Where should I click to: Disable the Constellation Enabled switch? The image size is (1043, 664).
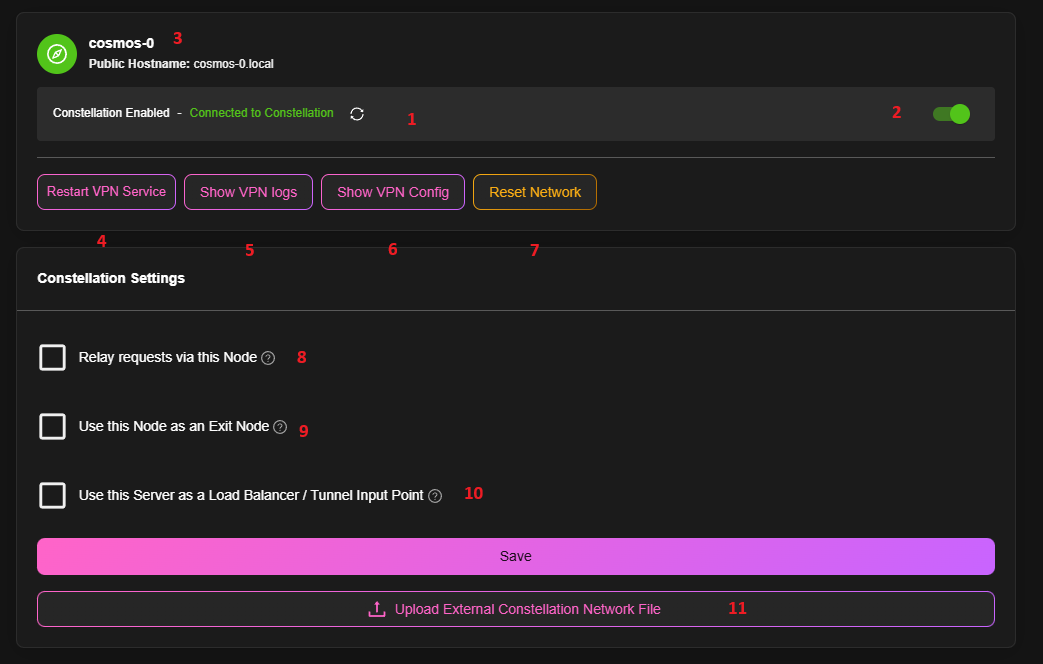pyautogui.click(x=951, y=114)
